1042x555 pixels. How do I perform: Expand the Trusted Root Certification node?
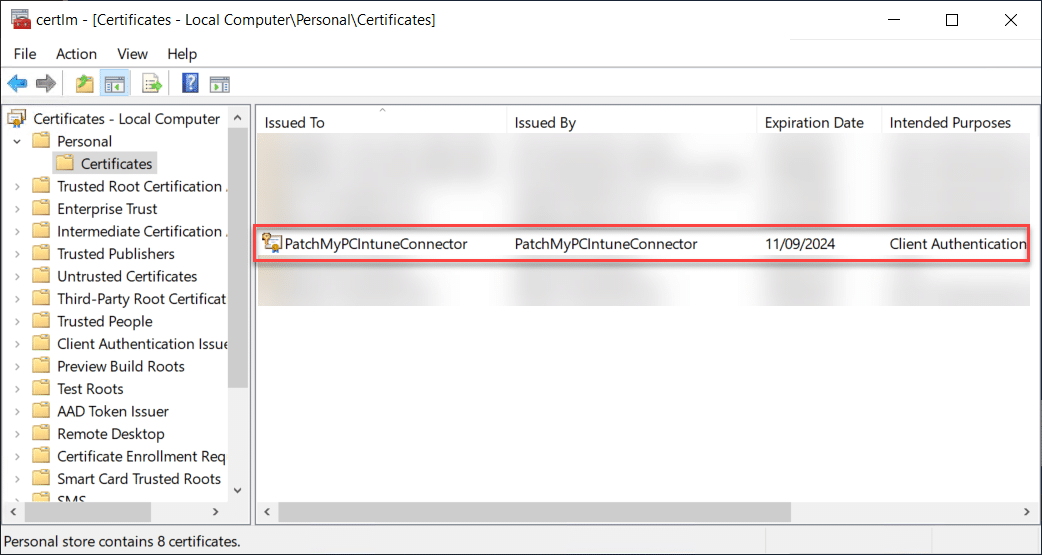click(17, 187)
